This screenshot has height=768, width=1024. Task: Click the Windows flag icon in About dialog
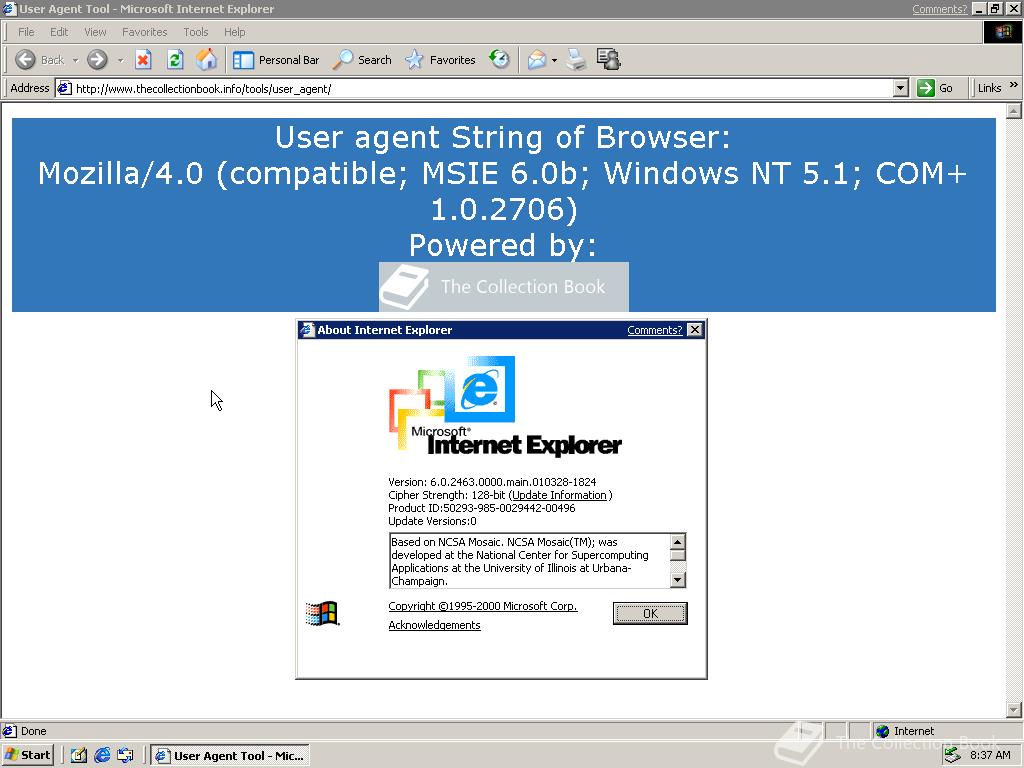(322, 613)
